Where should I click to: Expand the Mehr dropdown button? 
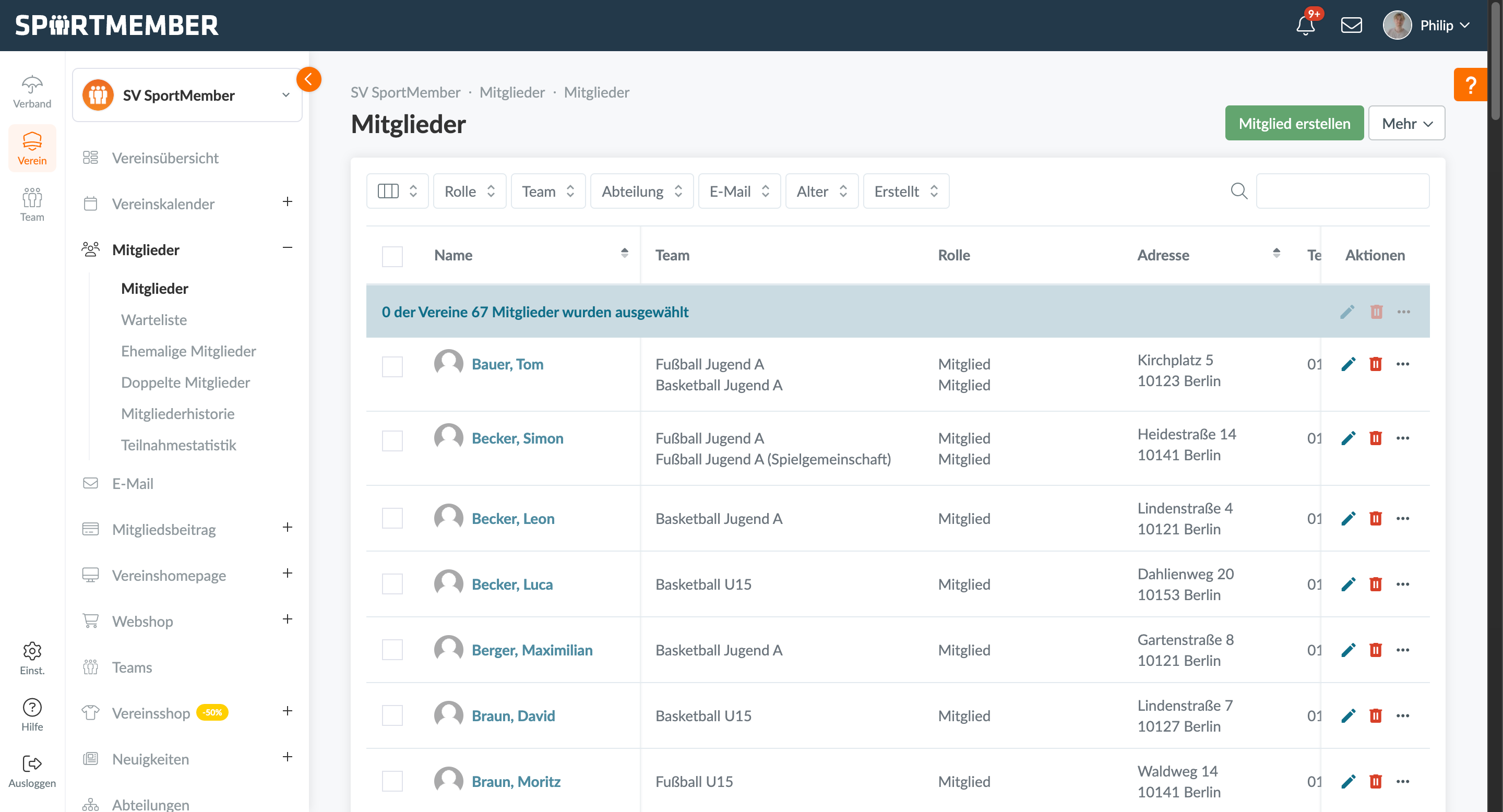click(x=1406, y=124)
